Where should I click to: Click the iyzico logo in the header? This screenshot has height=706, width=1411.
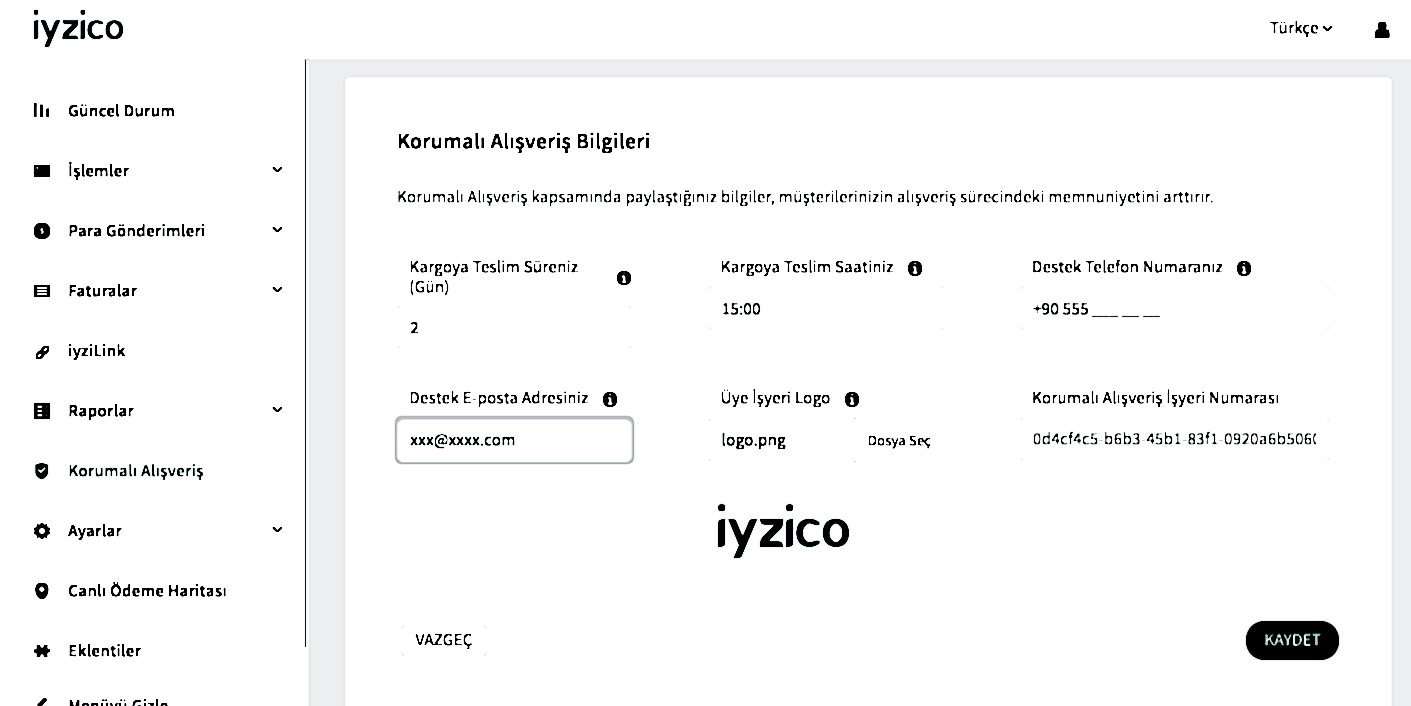[x=78, y=27]
